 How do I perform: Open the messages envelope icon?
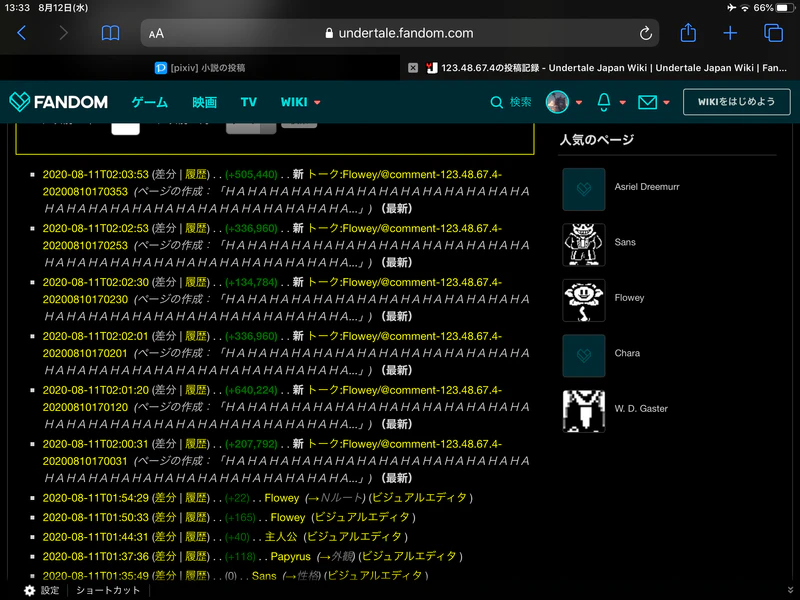click(647, 102)
